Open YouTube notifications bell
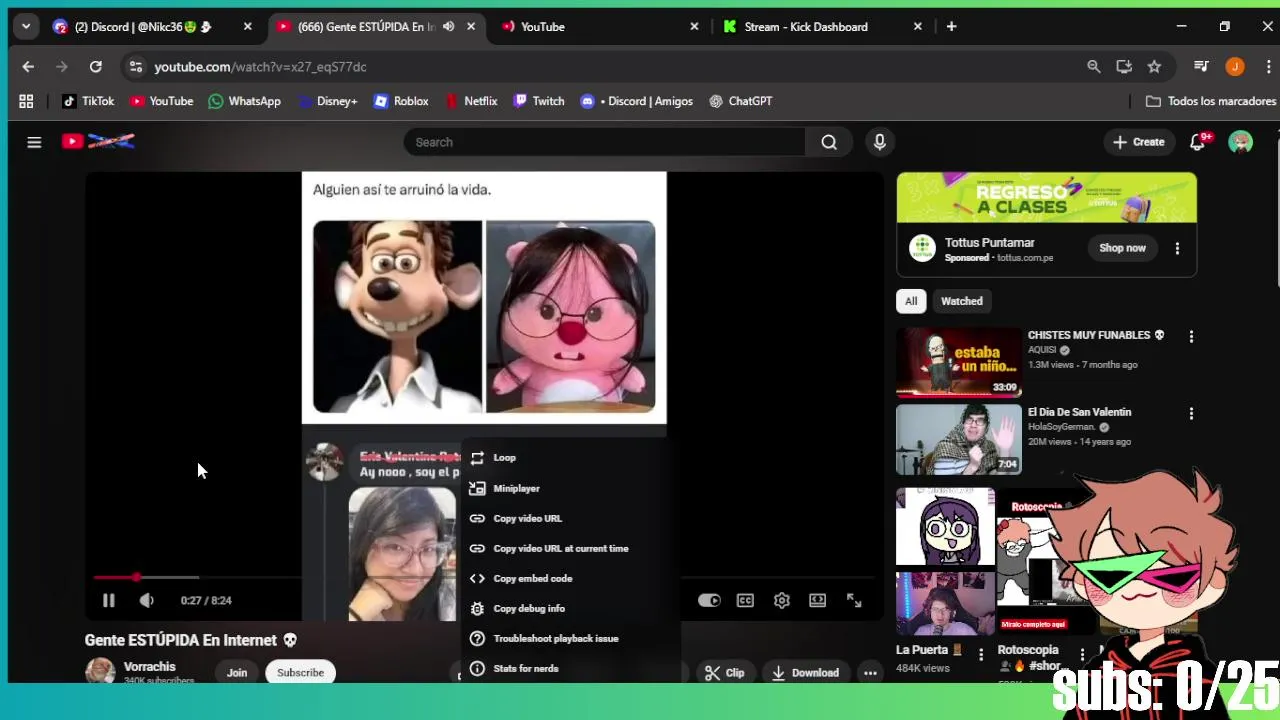The width and height of the screenshot is (1280, 720). point(1198,142)
